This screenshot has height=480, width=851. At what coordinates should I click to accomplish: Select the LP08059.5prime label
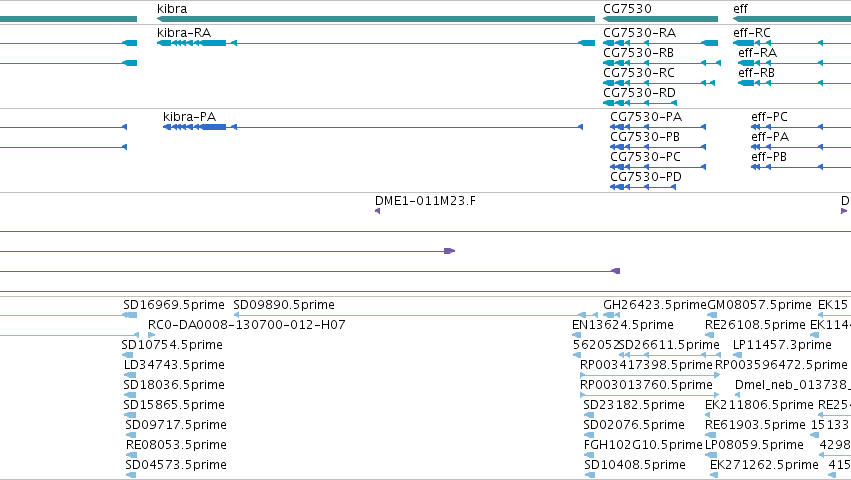(x=754, y=445)
